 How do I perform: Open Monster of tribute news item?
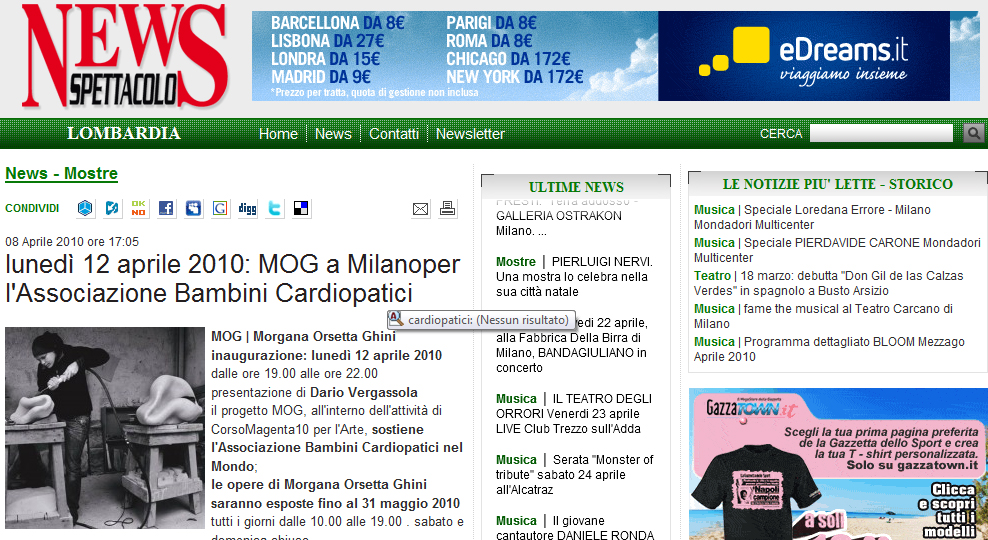click(x=575, y=474)
